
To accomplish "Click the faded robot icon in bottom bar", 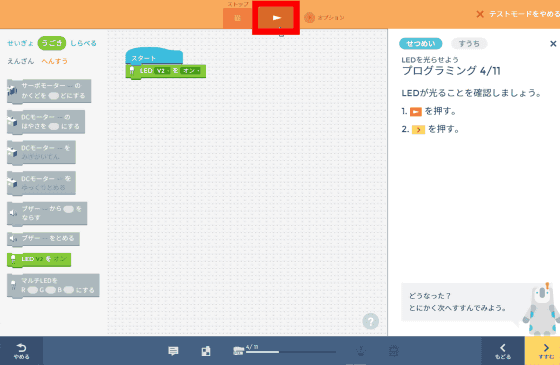I will [x=361, y=351].
